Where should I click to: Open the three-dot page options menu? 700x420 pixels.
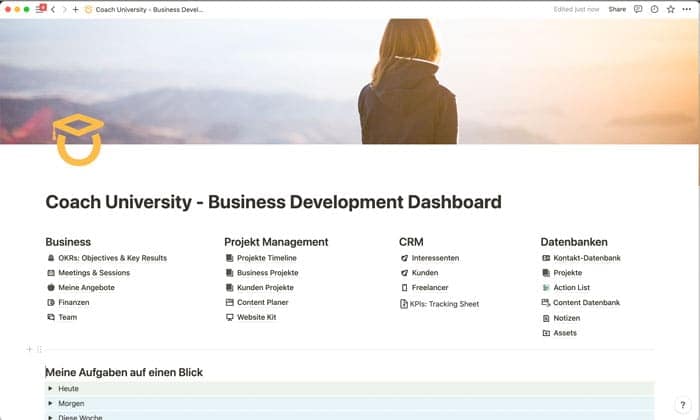[686, 9]
